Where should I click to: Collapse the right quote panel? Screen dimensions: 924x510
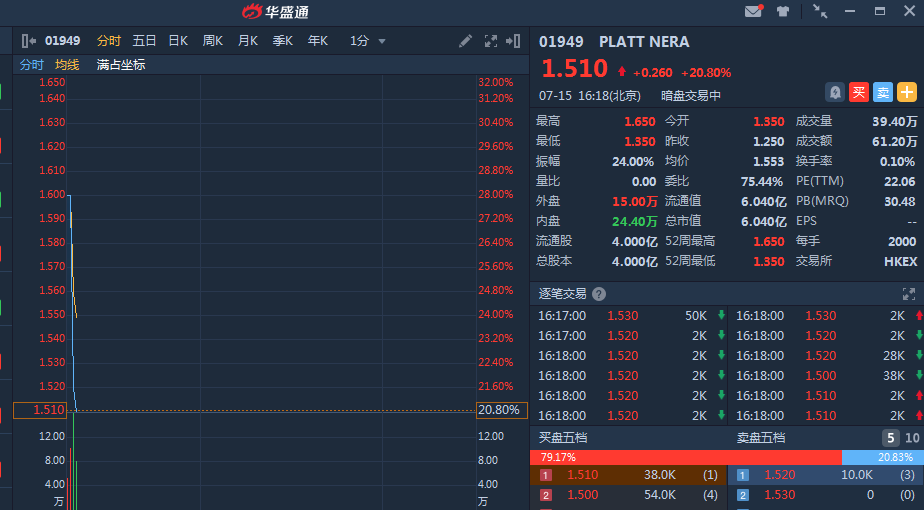[x=513, y=41]
